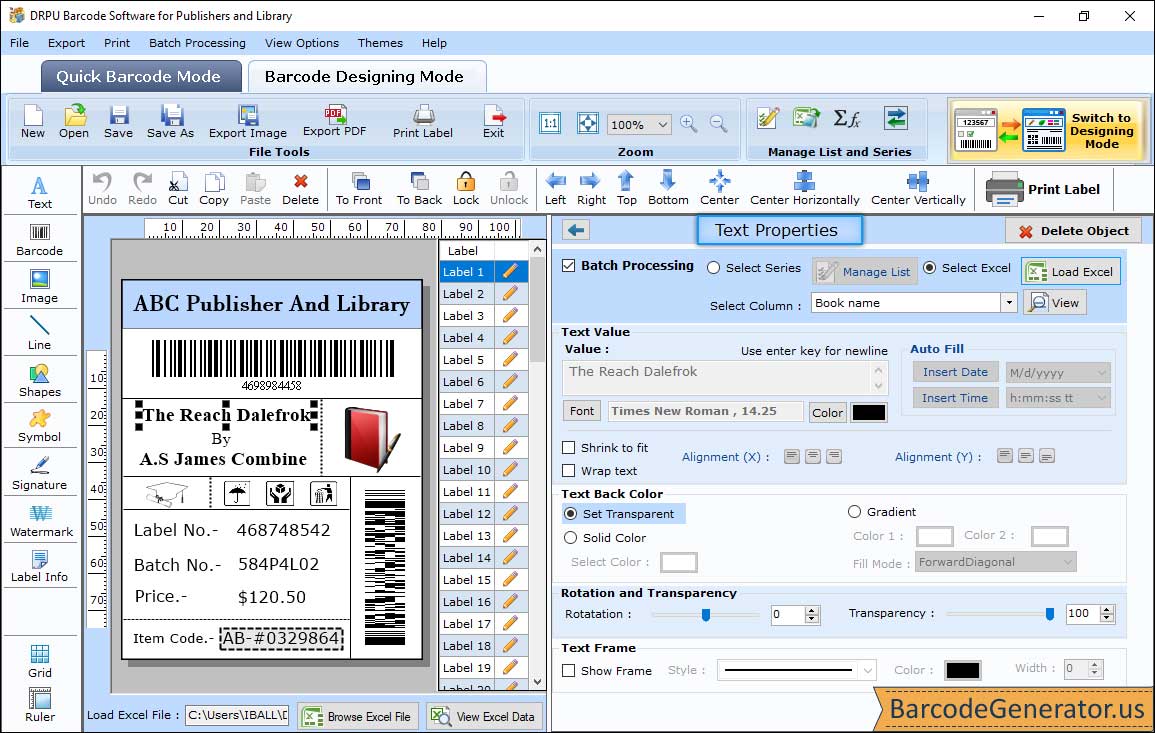Click the Load Excel button
The height and width of the screenshot is (733, 1155).
pyautogui.click(x=1071, y=271)
